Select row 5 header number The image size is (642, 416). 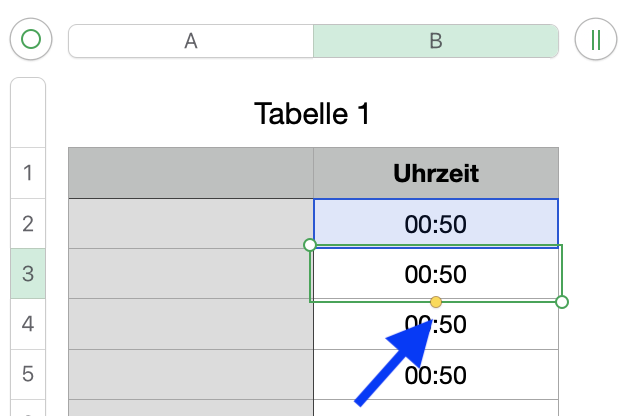point(28,375)
